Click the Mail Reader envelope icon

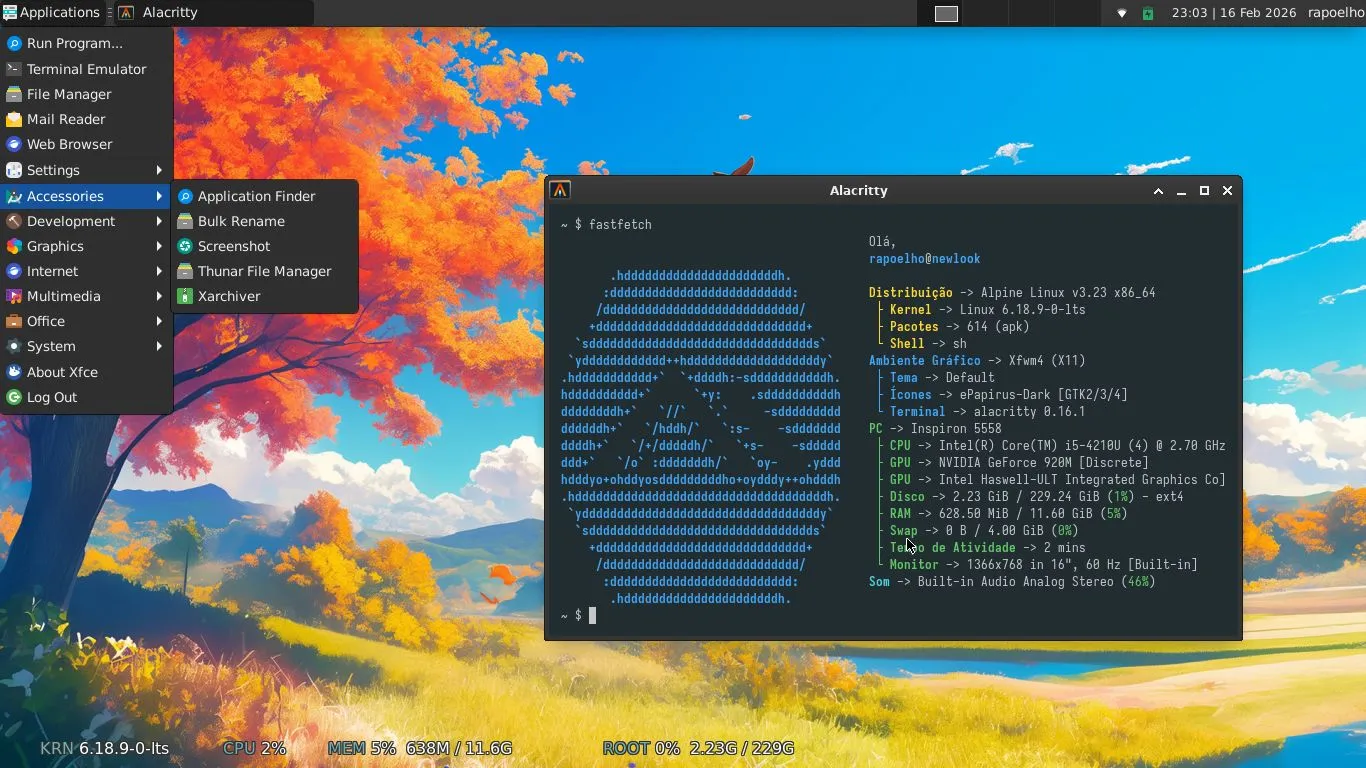coord(14,119)
